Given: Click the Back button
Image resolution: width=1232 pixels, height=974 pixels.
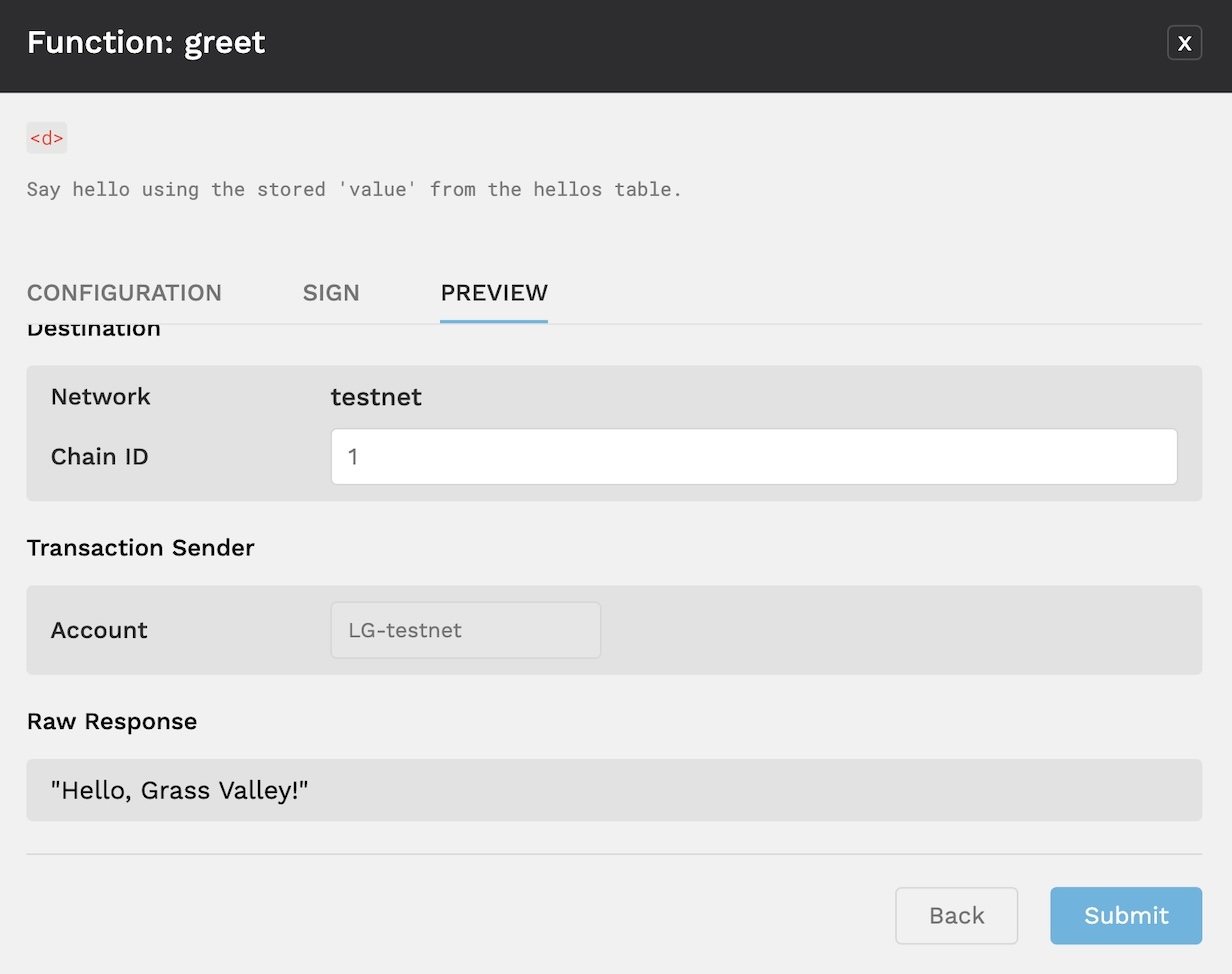Looking at the screenshot, I should (x=956, y=915).
